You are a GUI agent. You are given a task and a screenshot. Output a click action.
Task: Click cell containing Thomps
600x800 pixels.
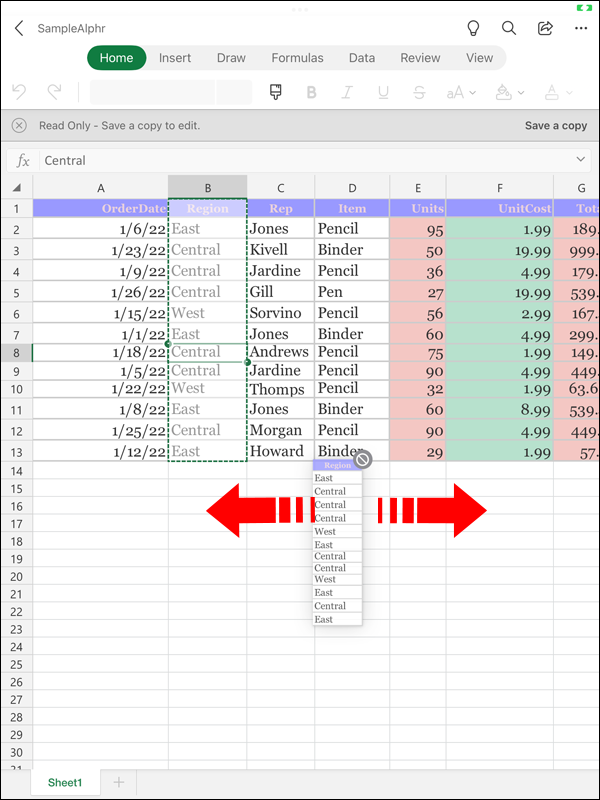281,389
